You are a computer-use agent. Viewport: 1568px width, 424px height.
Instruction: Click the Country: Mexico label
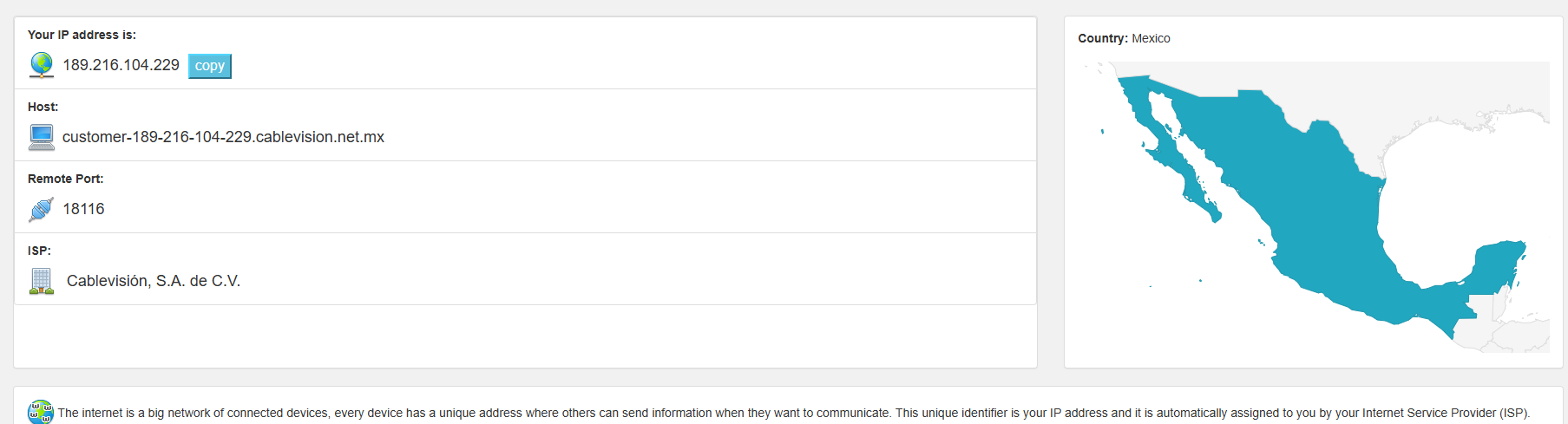click(1124, 38)
